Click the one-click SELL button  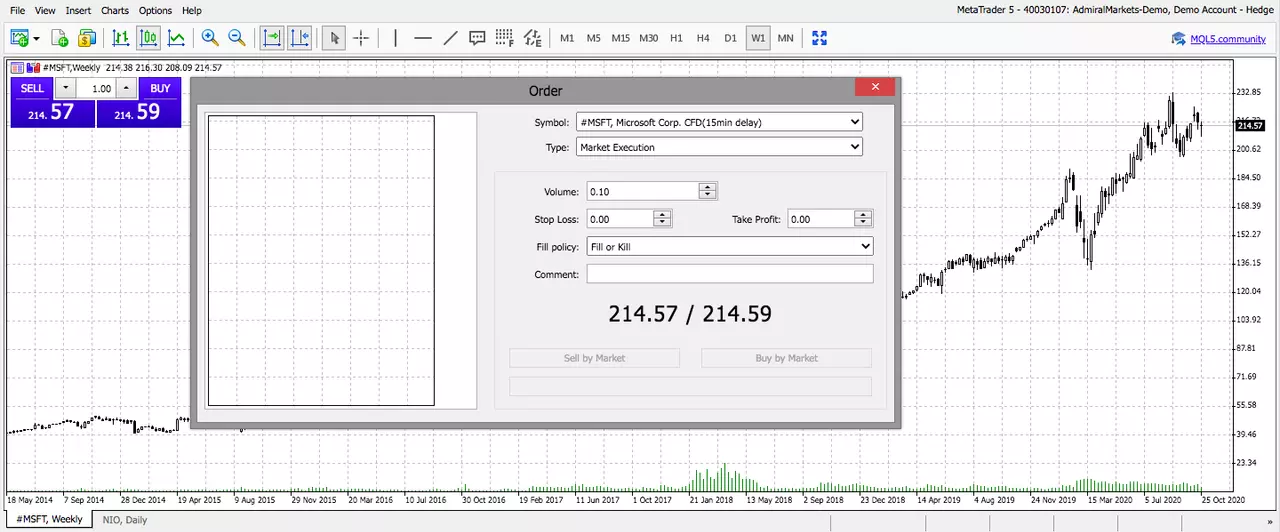pos(32,88)
